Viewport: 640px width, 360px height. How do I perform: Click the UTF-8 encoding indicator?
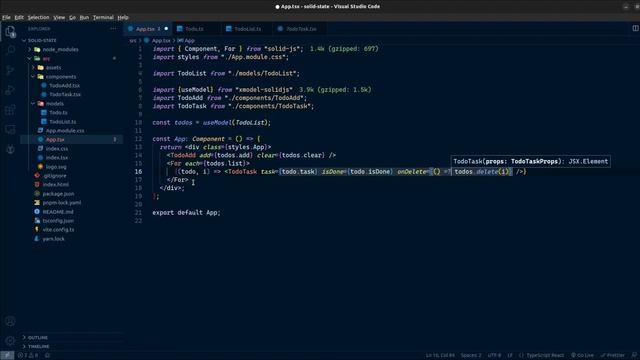[494, 355]
